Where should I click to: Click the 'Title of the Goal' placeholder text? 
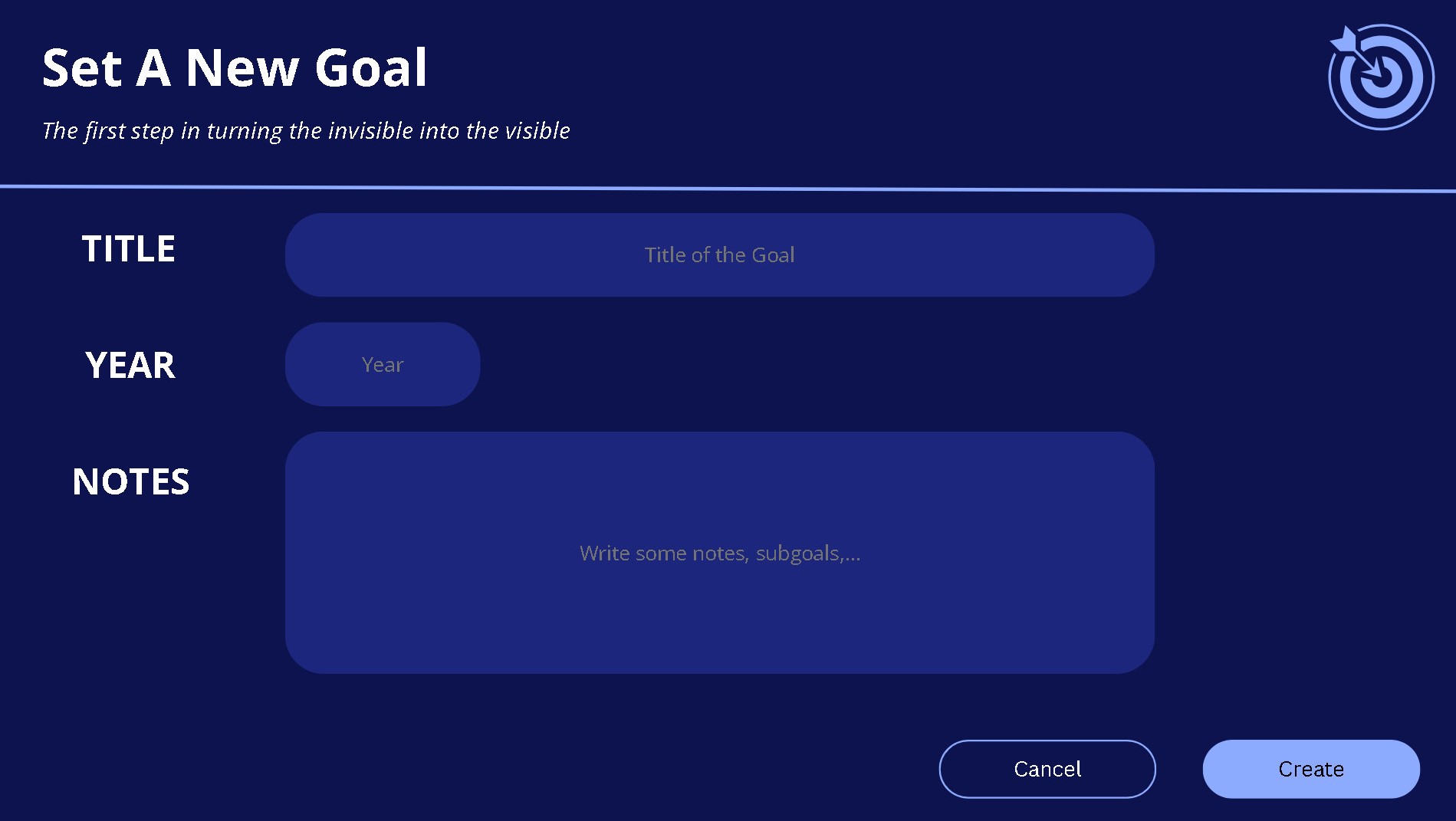click(x=719, y=255)
